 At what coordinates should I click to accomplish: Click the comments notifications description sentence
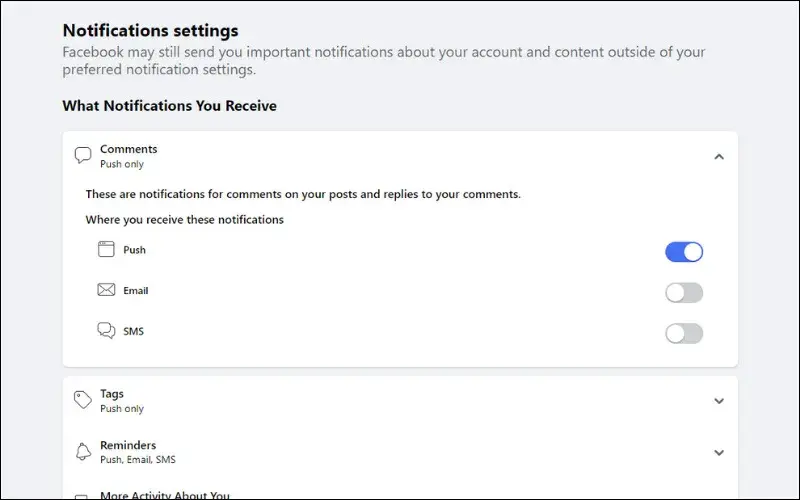(303, 194)
